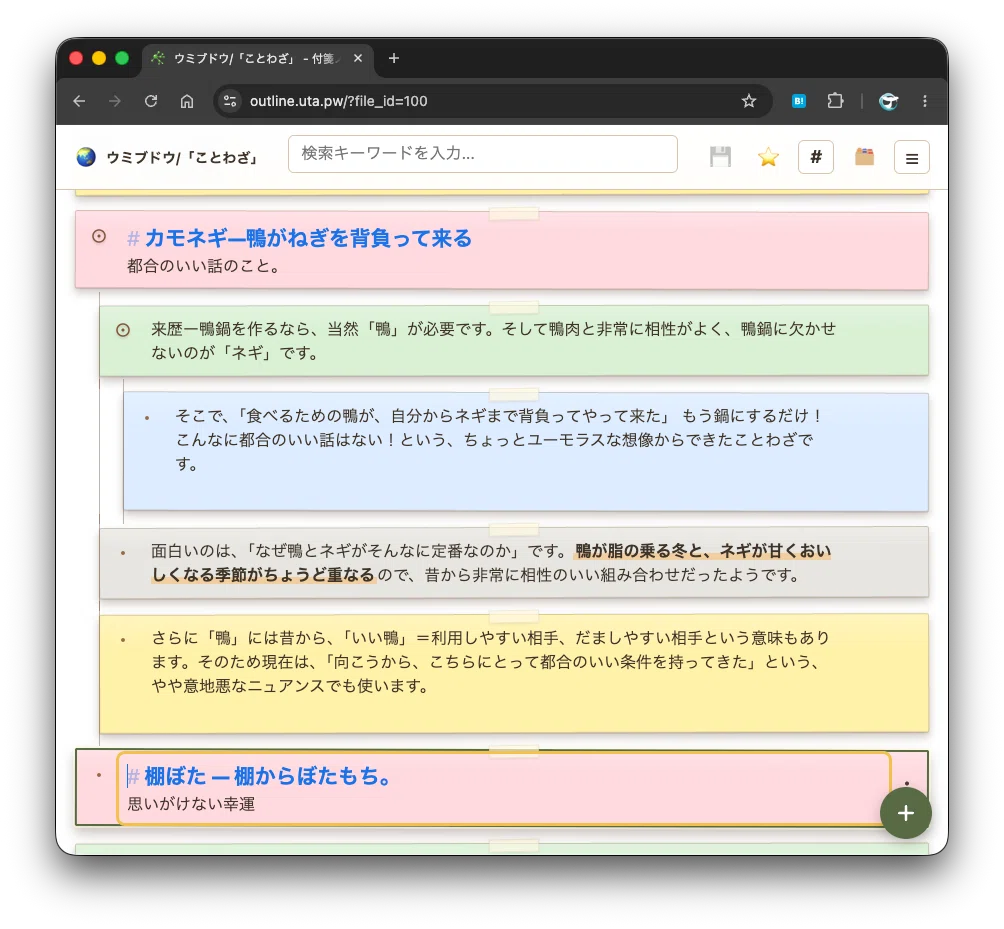Screen dimensions: 1004x929
Task: Click the three-dot options on 棚ぼた note
Action: (x=907, y=782)
